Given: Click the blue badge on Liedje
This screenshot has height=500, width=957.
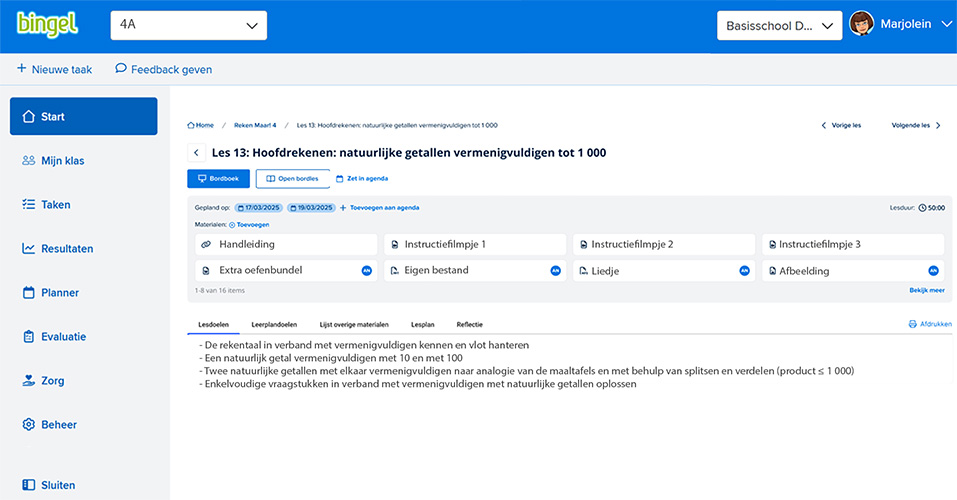Looking at the screenshot, I should (745, 270).
